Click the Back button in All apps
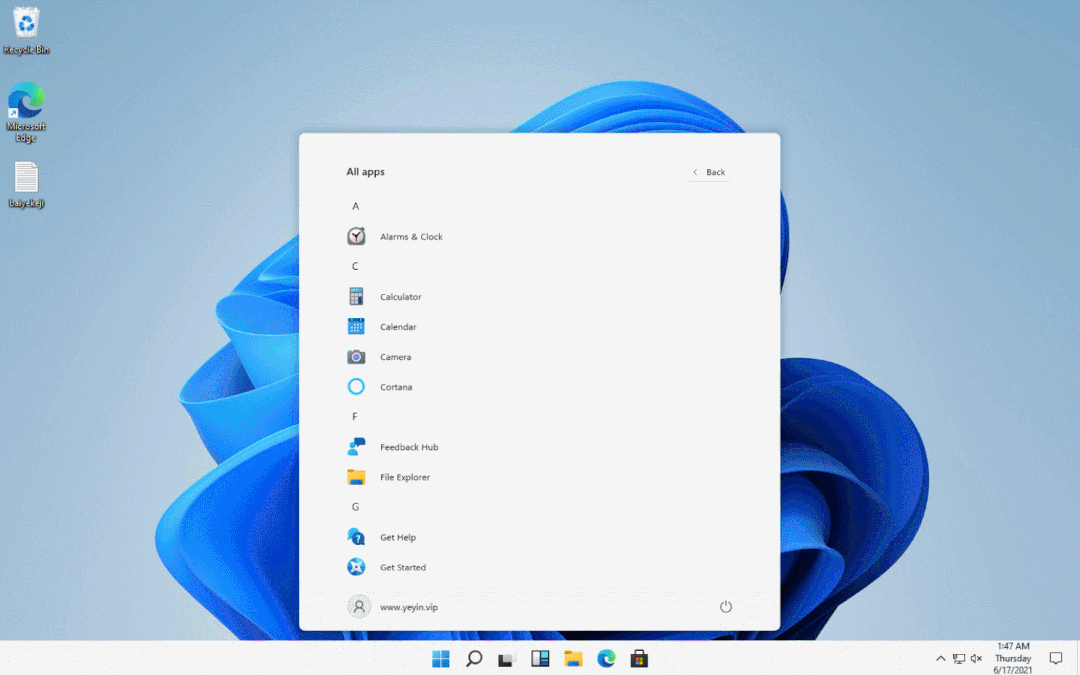 coord(709,171)
